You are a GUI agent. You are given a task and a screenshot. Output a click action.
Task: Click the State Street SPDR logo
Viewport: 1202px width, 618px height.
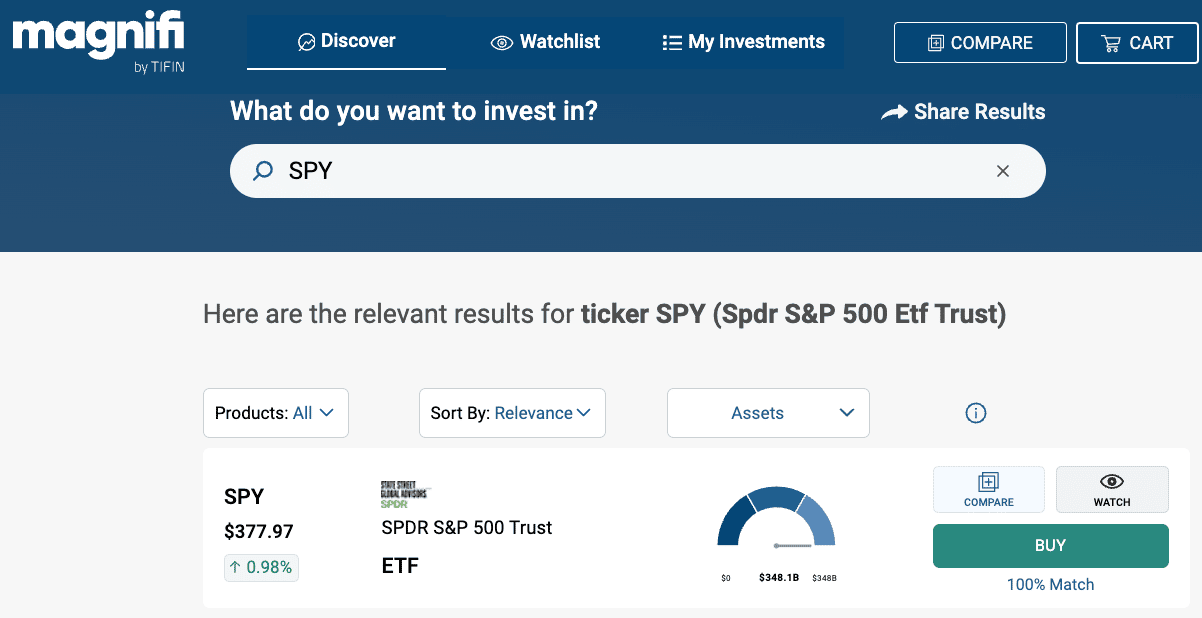point(405,494)
